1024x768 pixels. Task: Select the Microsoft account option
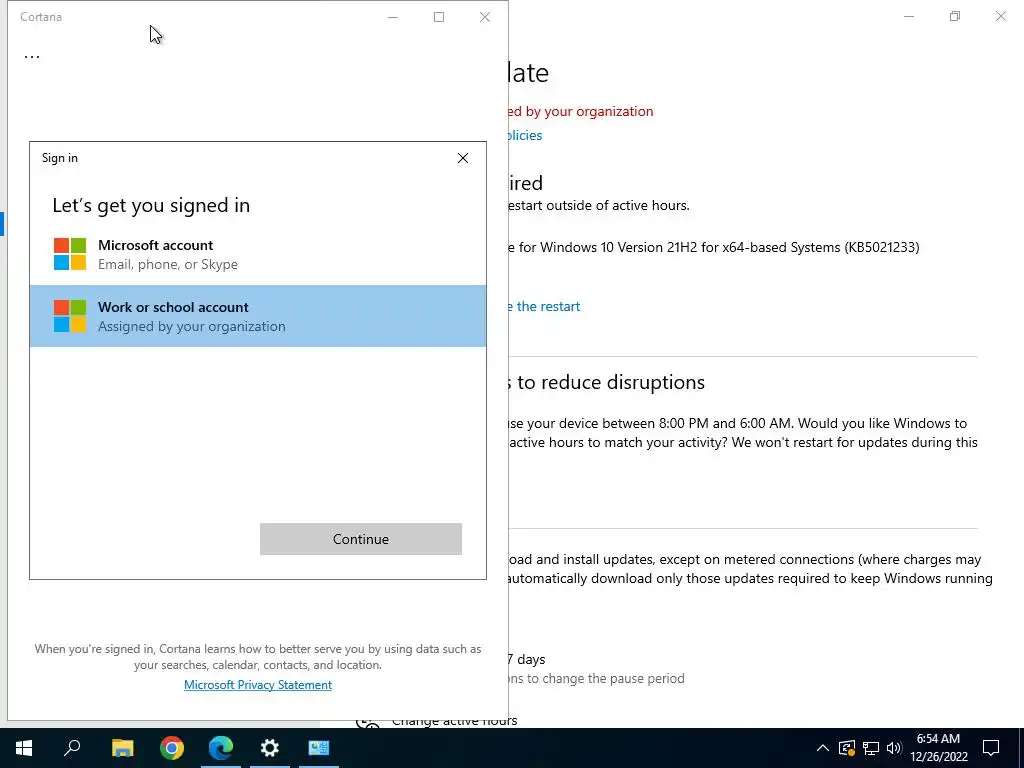(x=258, y=254)
